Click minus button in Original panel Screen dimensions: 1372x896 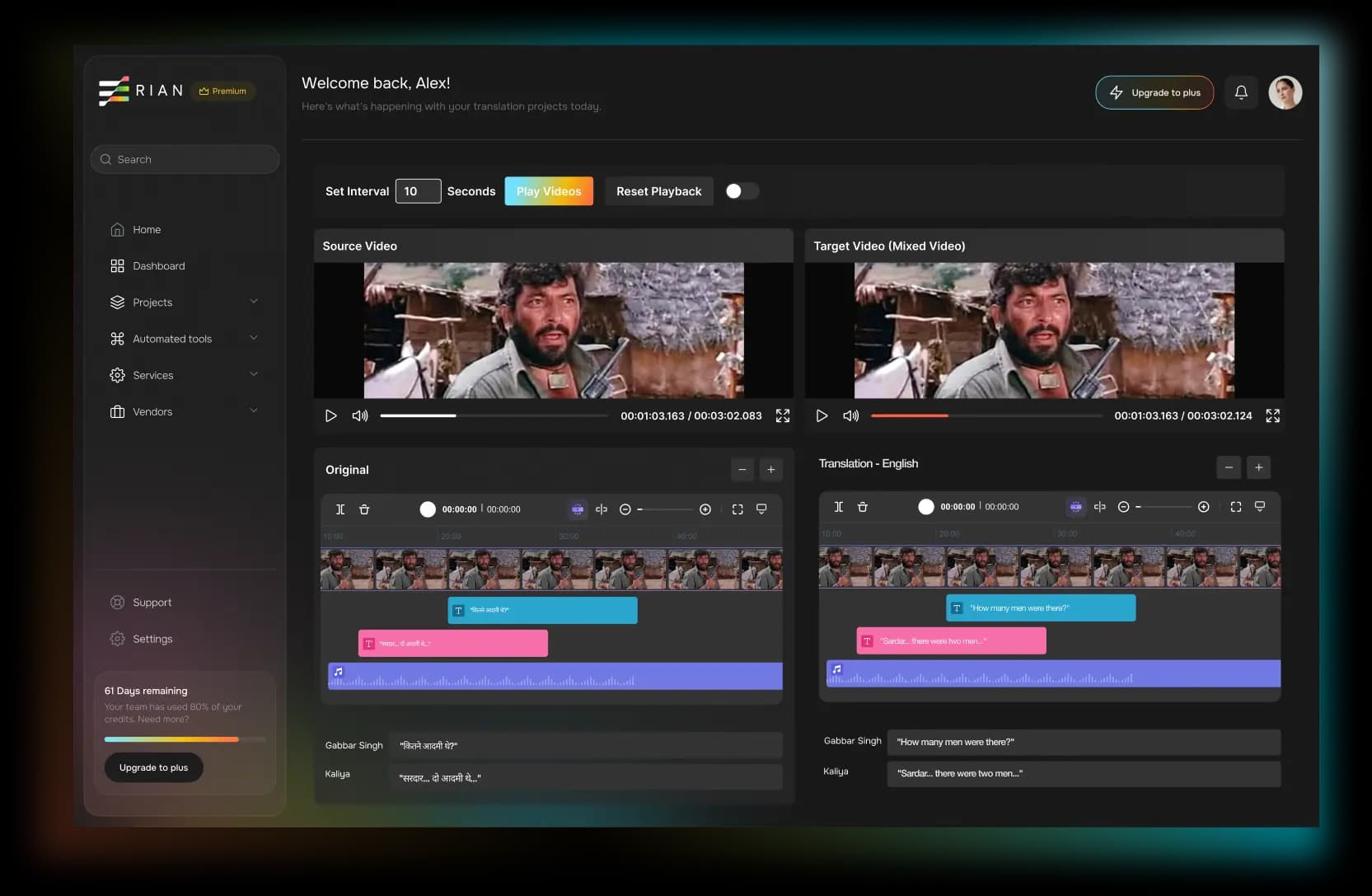coord(742,470)
